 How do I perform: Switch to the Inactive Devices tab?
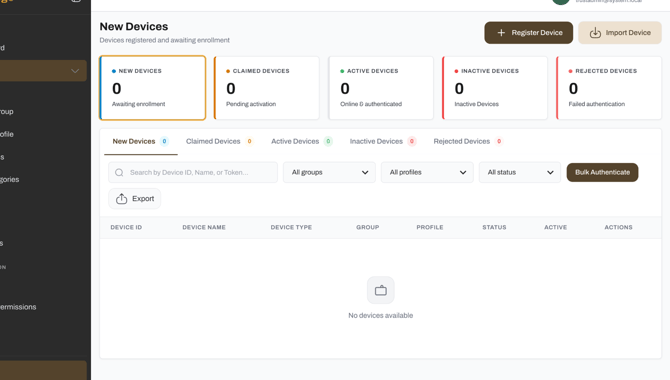pyautogui.click(x=383, y=141)
